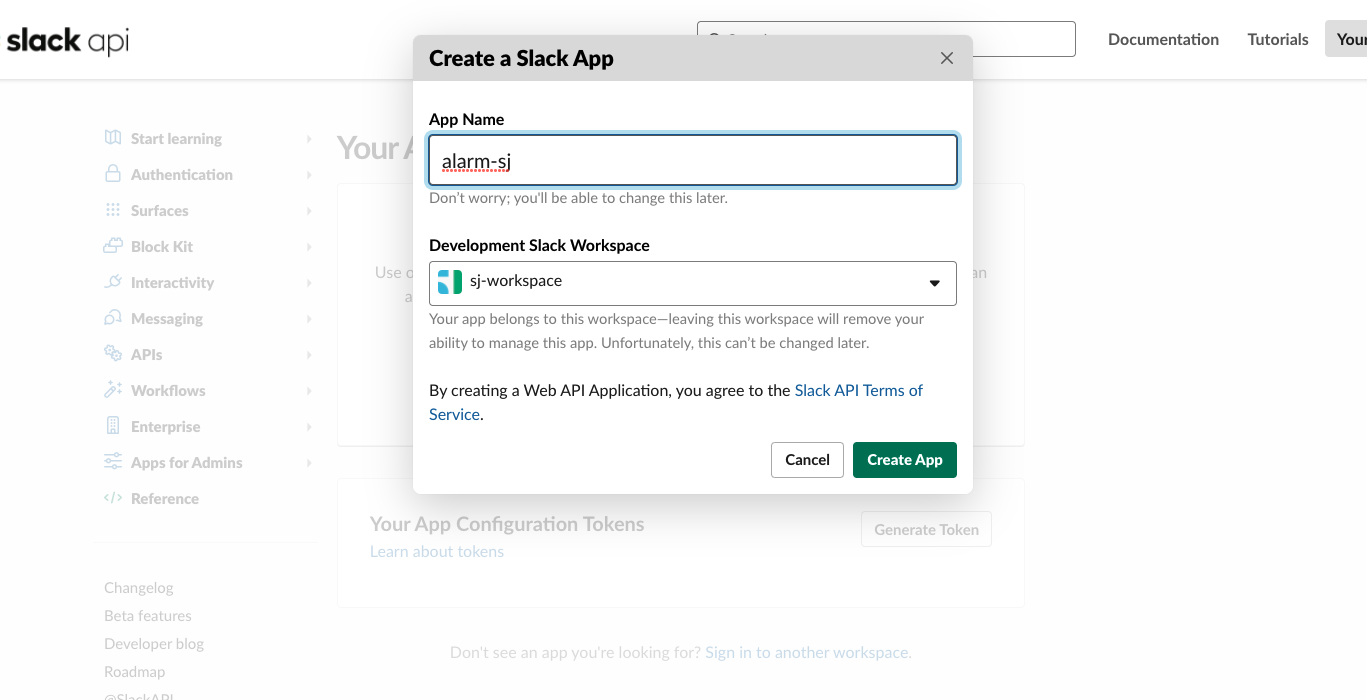Click the Interactivity icon
Screen dimensions: 1367x700
(113, 282)
